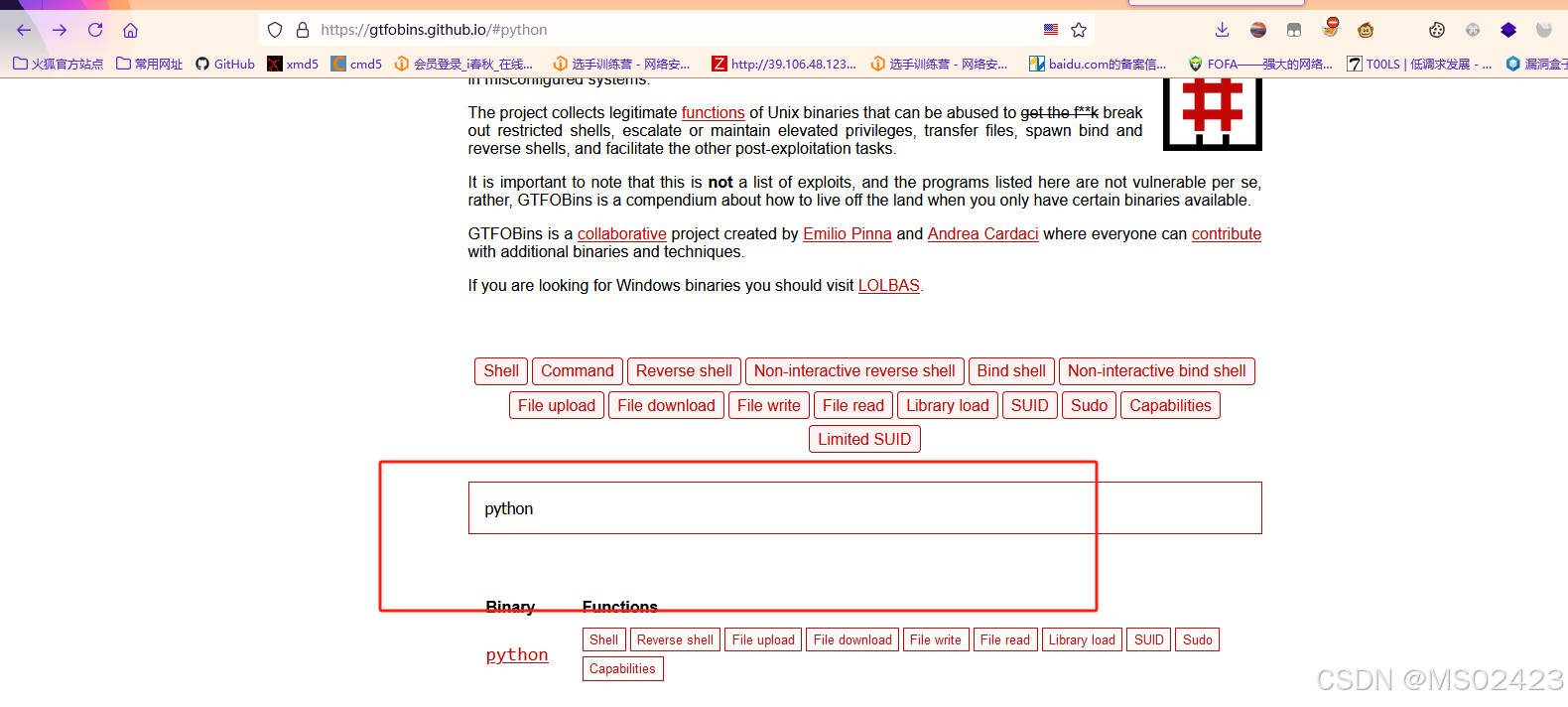Open python's Library load tag
Viewport: 1568px width, 707px height.
tap(1082, 640)
